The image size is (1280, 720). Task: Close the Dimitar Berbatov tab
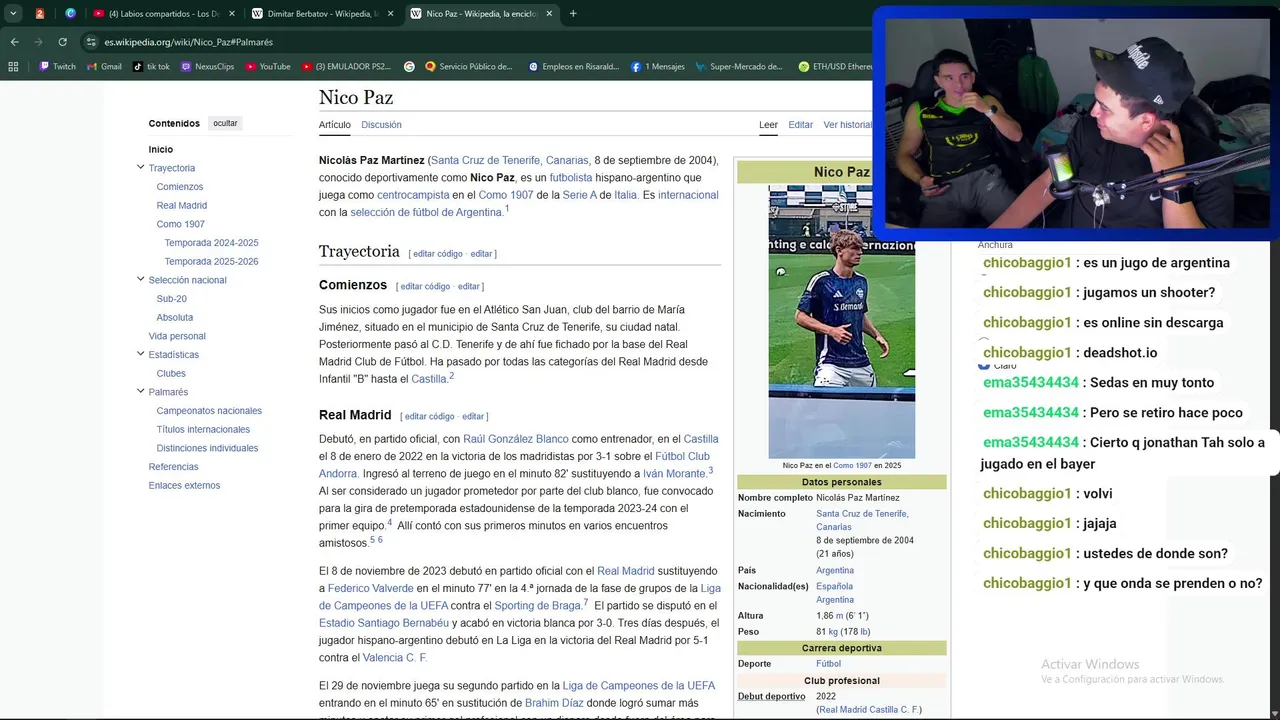coord(390,14)
